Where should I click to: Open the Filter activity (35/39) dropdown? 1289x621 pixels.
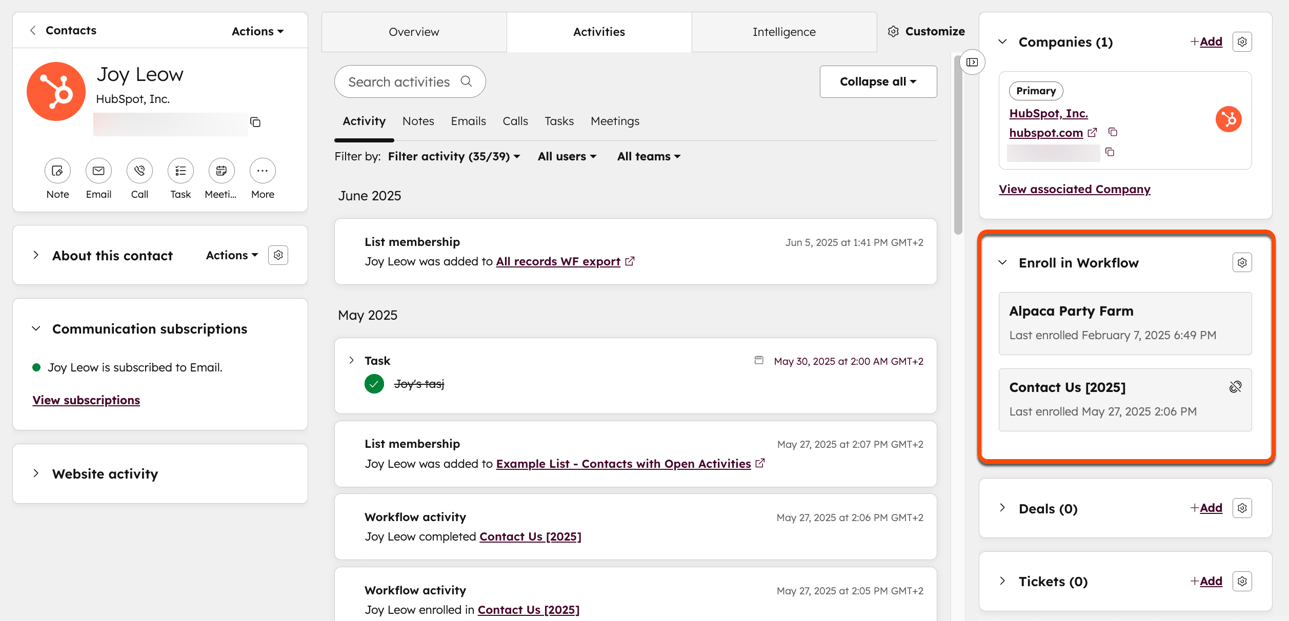click(x=454, y=156)
